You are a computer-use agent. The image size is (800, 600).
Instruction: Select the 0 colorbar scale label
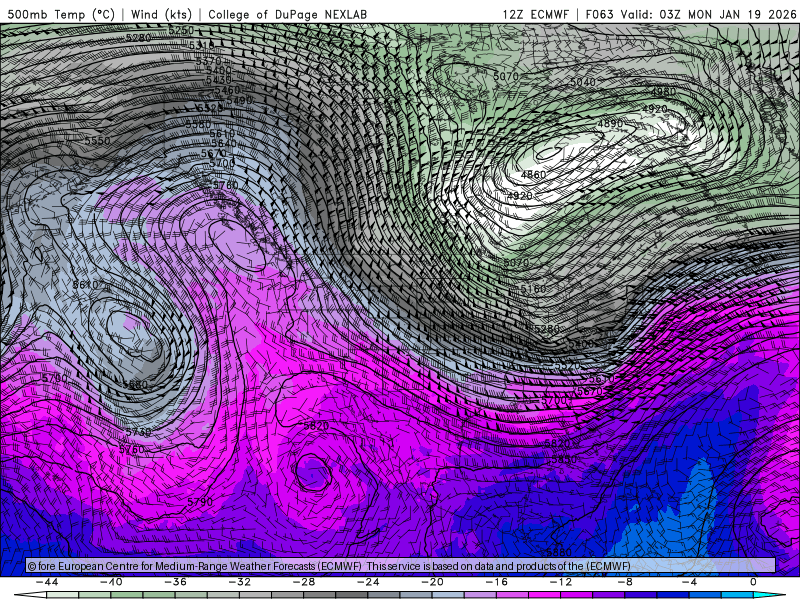(x=753, y=582)
